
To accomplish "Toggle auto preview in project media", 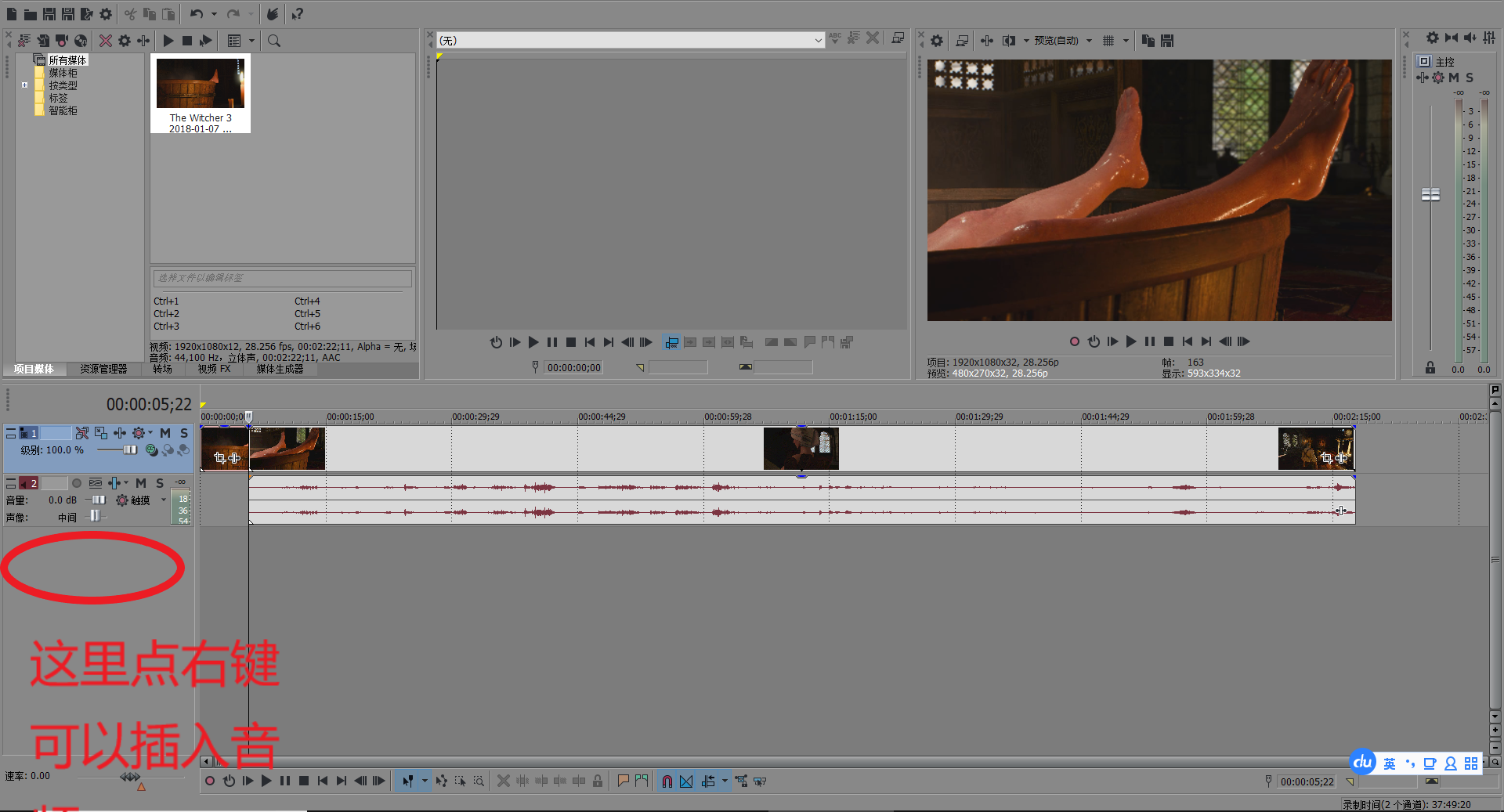I will pyautogui.click(x=205, y=41).
